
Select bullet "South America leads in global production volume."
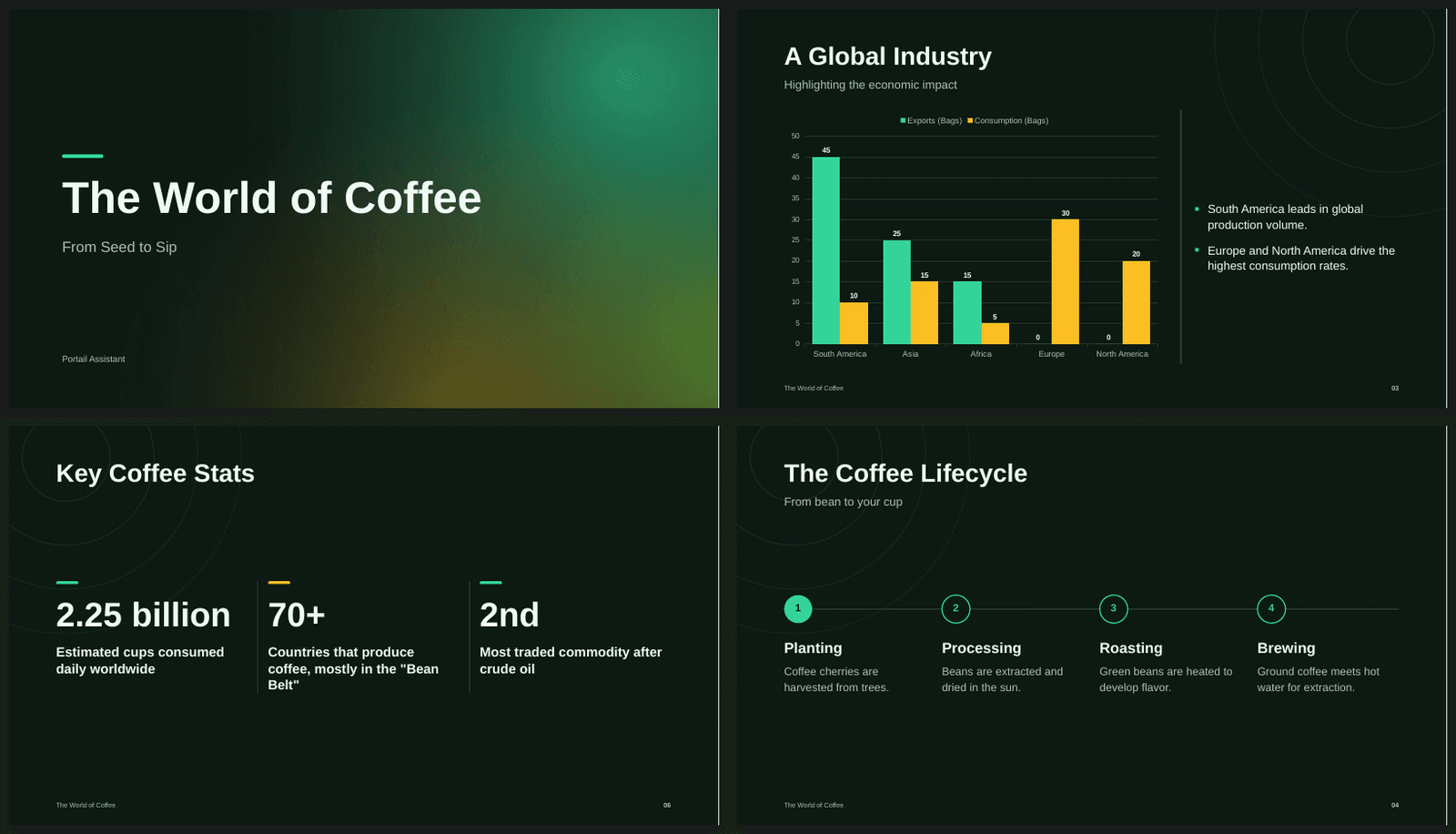point(1285,217)
